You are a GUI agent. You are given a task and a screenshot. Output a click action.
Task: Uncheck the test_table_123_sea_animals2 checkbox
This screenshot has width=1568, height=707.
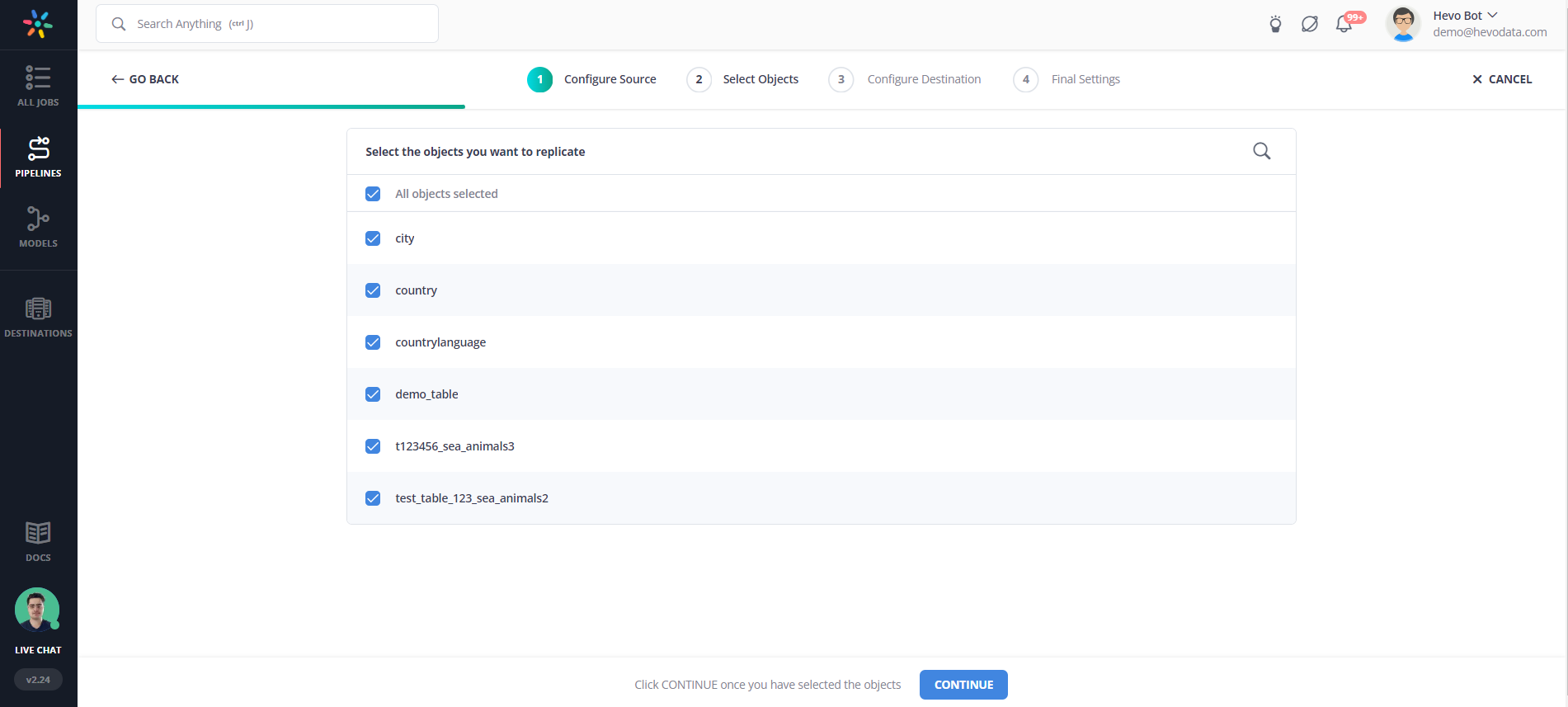click(x=373, y=498)
